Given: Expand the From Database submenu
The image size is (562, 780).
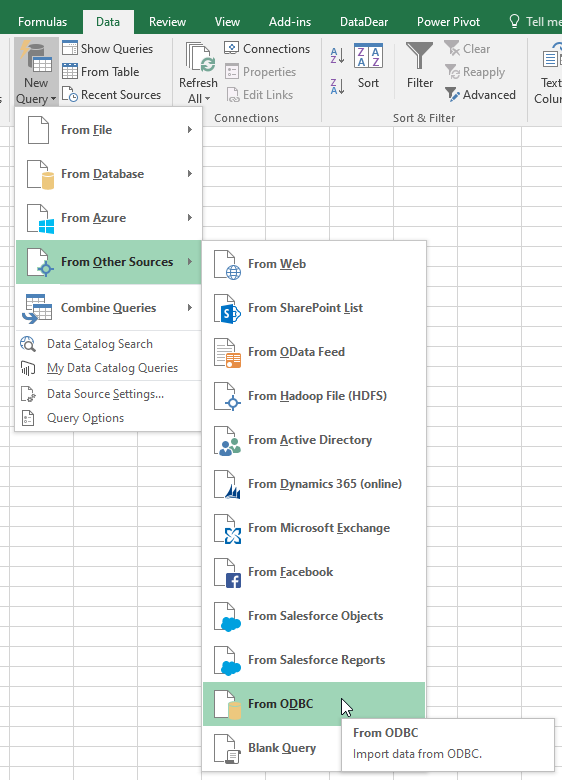Looking at the screenshot, I should point(108,174).
